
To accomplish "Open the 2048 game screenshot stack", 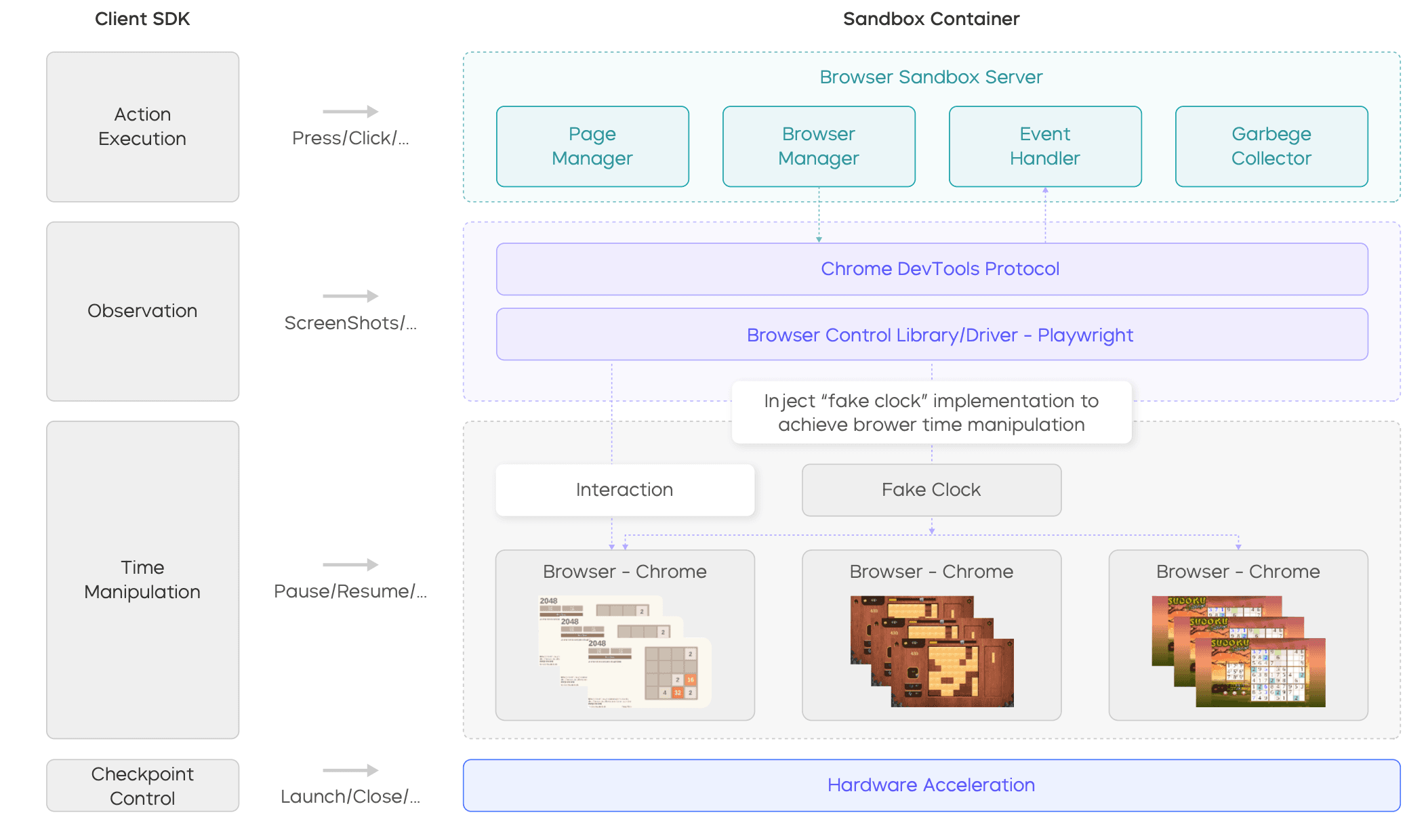I will click(625, 652).
